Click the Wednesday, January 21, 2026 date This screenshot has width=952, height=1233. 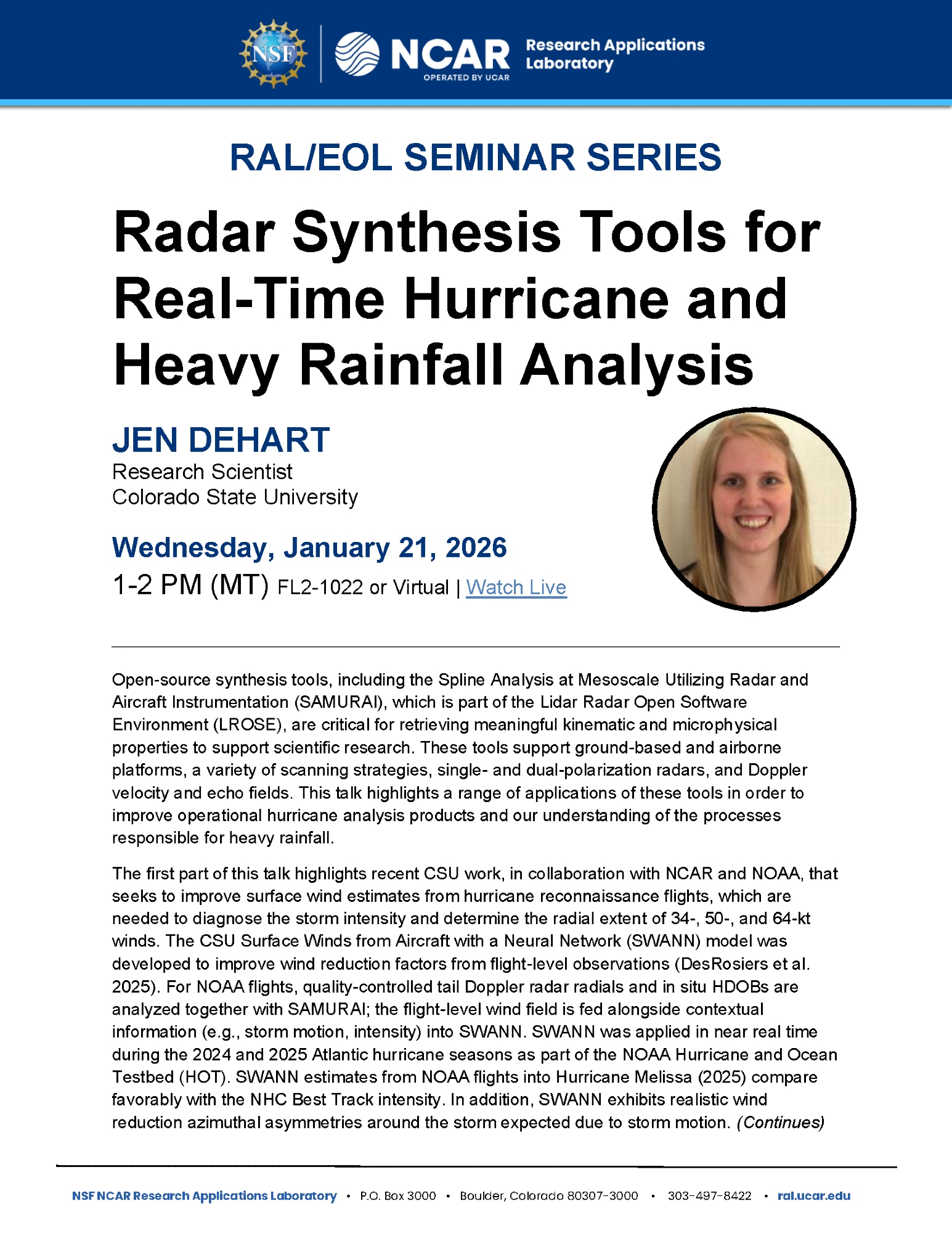tap(309, 547)
